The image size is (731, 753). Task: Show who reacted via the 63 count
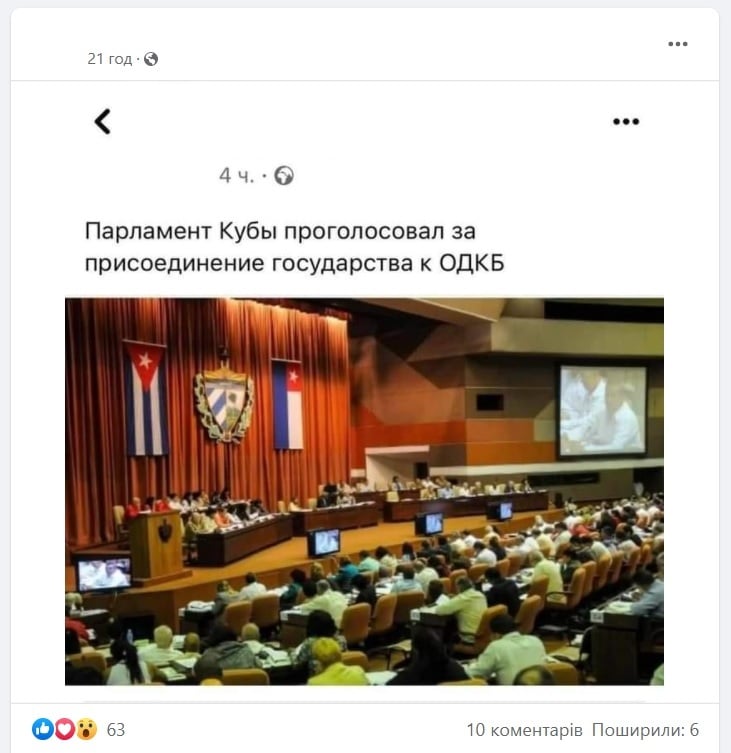pos(116,730)
